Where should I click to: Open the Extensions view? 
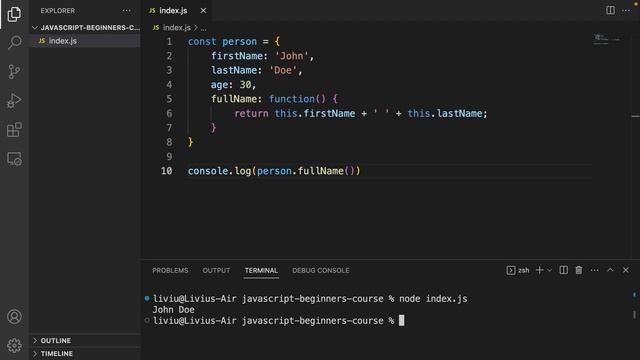coord(14,130)
